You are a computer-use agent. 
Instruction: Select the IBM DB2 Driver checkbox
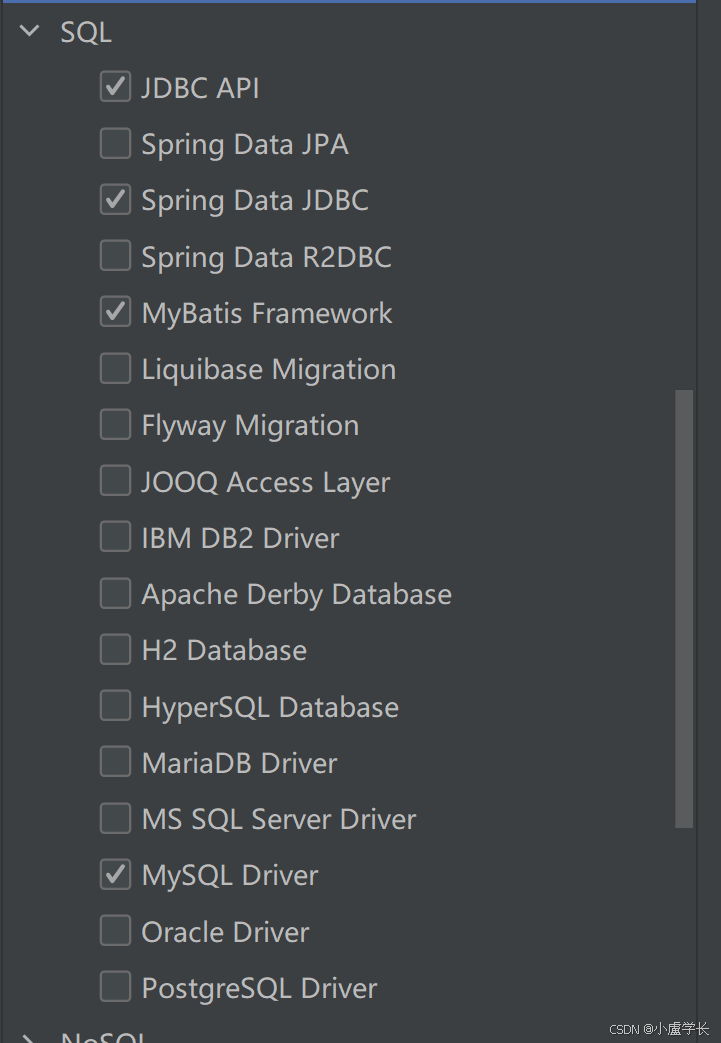pyautogui.click(x=115, y=537)
